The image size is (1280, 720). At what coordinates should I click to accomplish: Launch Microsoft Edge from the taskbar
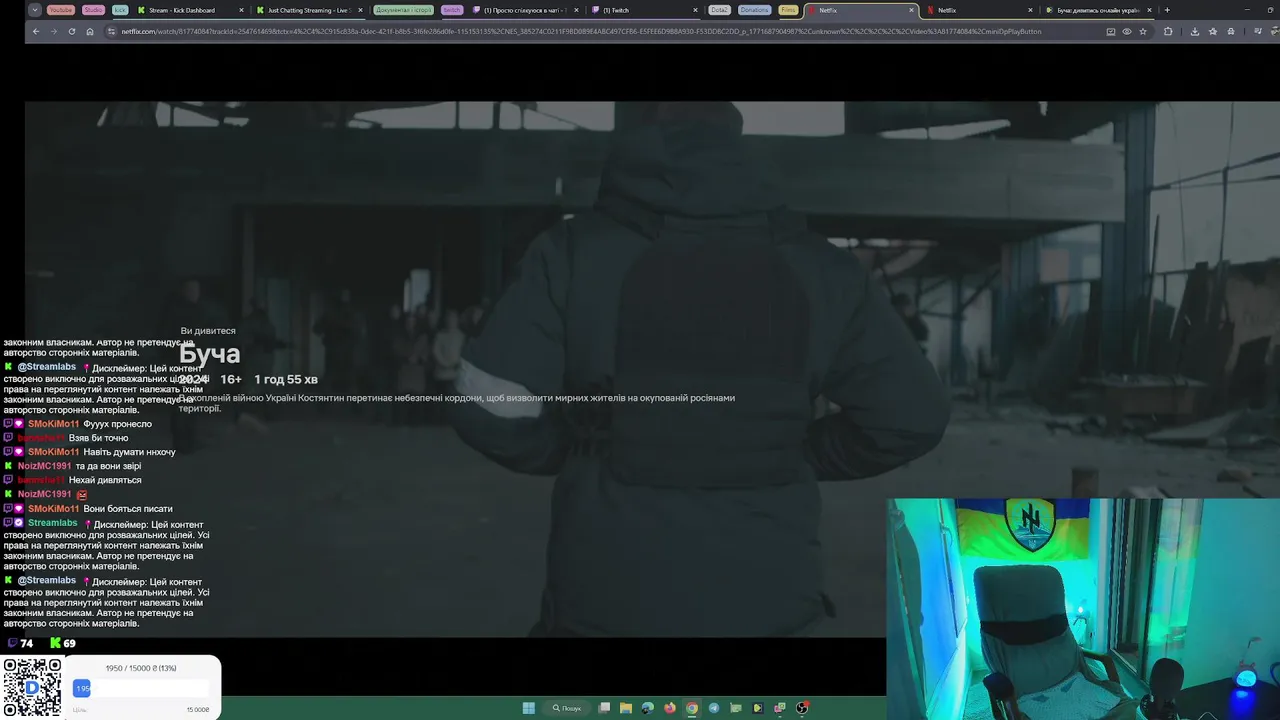[648, 708]
